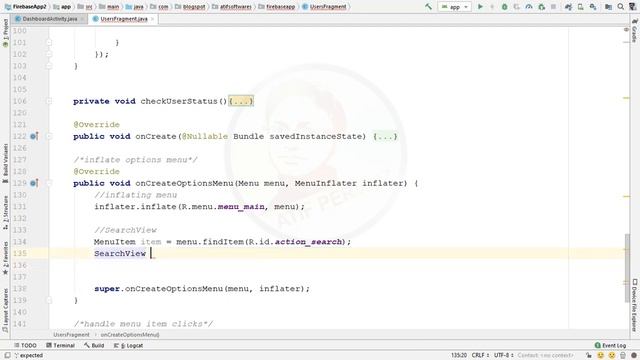Click onCreateOptionsMenu() in the bottom breadcrumb
The height and width of the screenshot is (360, 640).
130,335
